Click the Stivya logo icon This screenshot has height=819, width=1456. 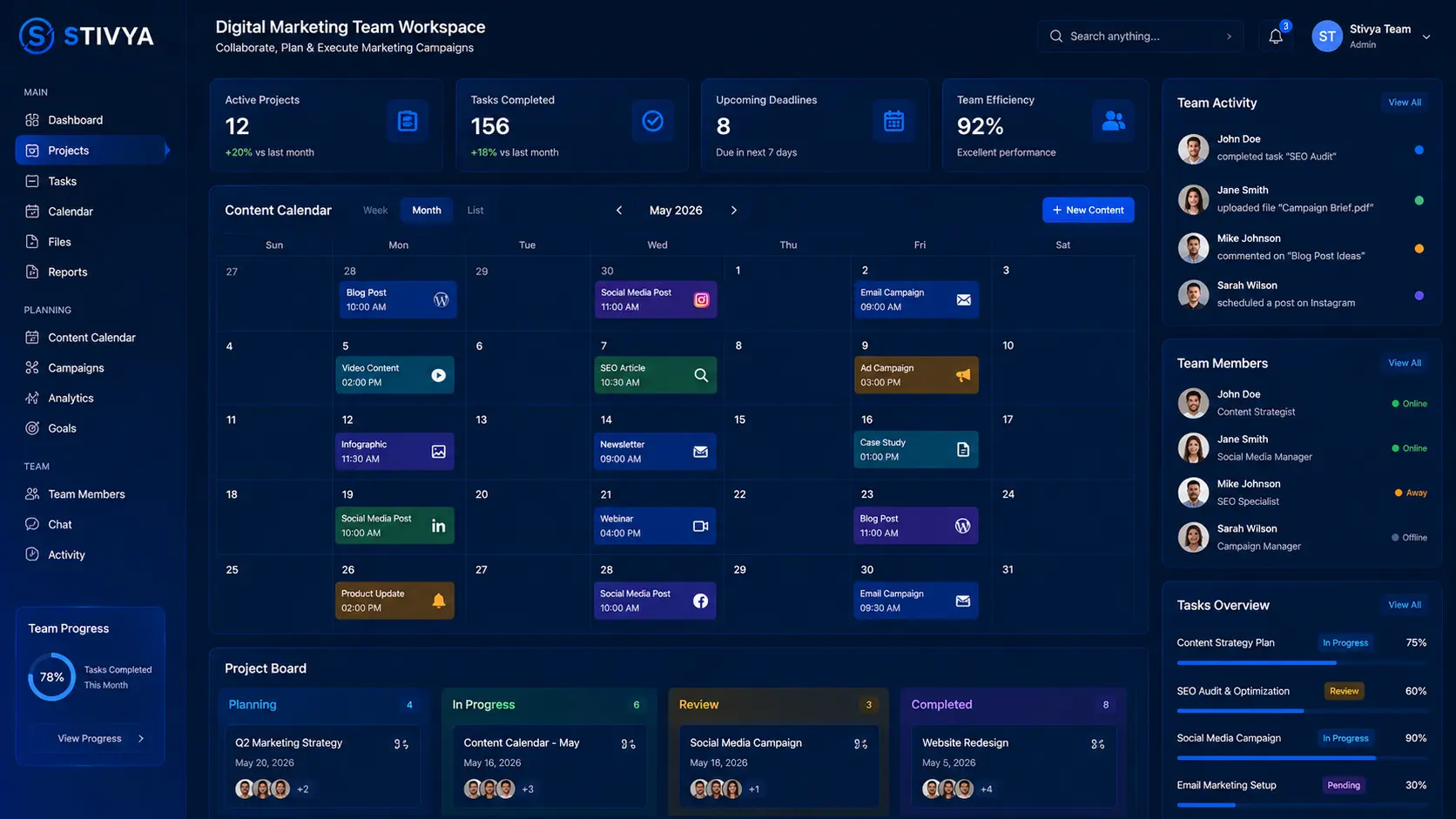[x=37, y=36]
